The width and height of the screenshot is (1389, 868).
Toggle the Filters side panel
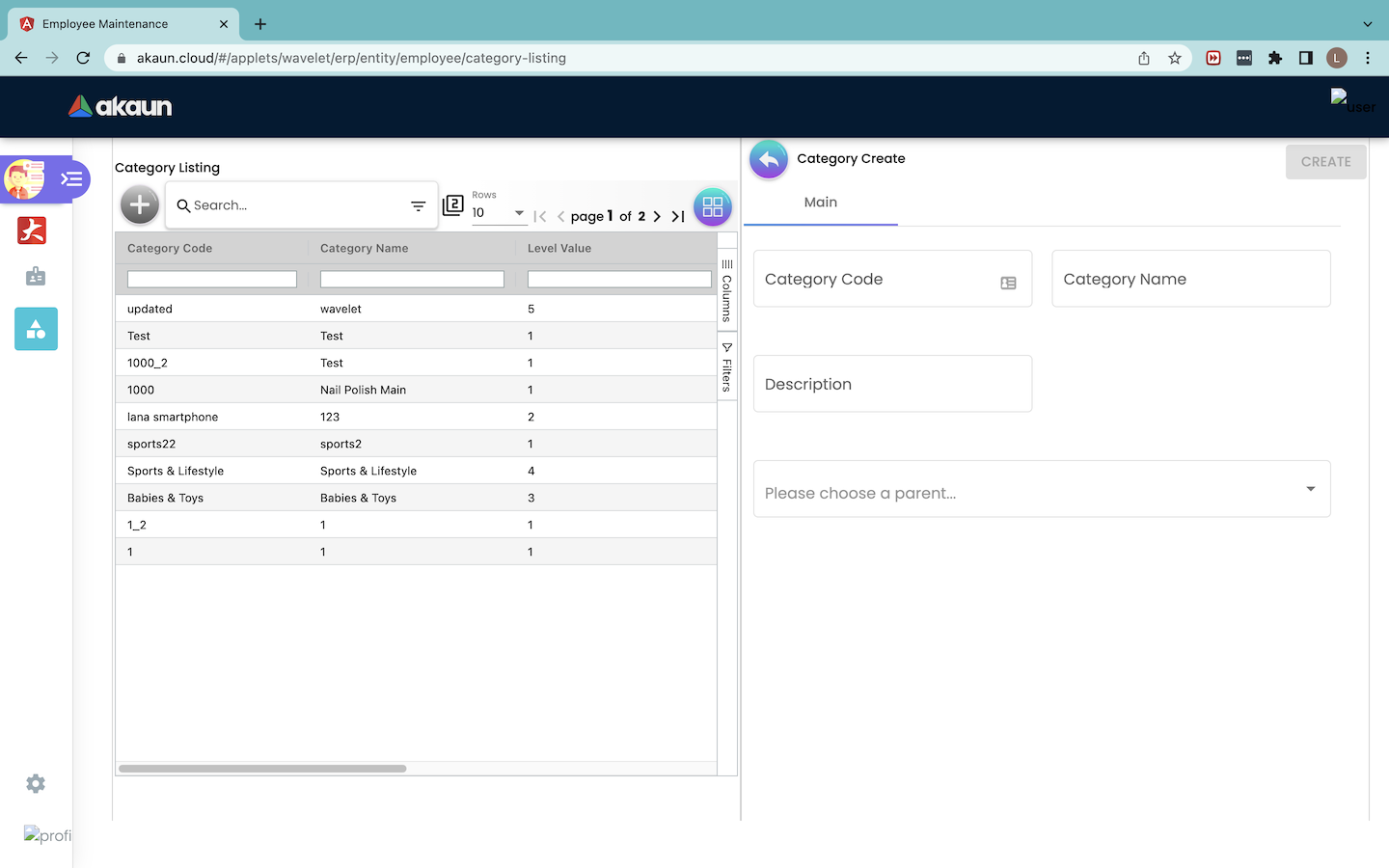[x=727, y=366]
